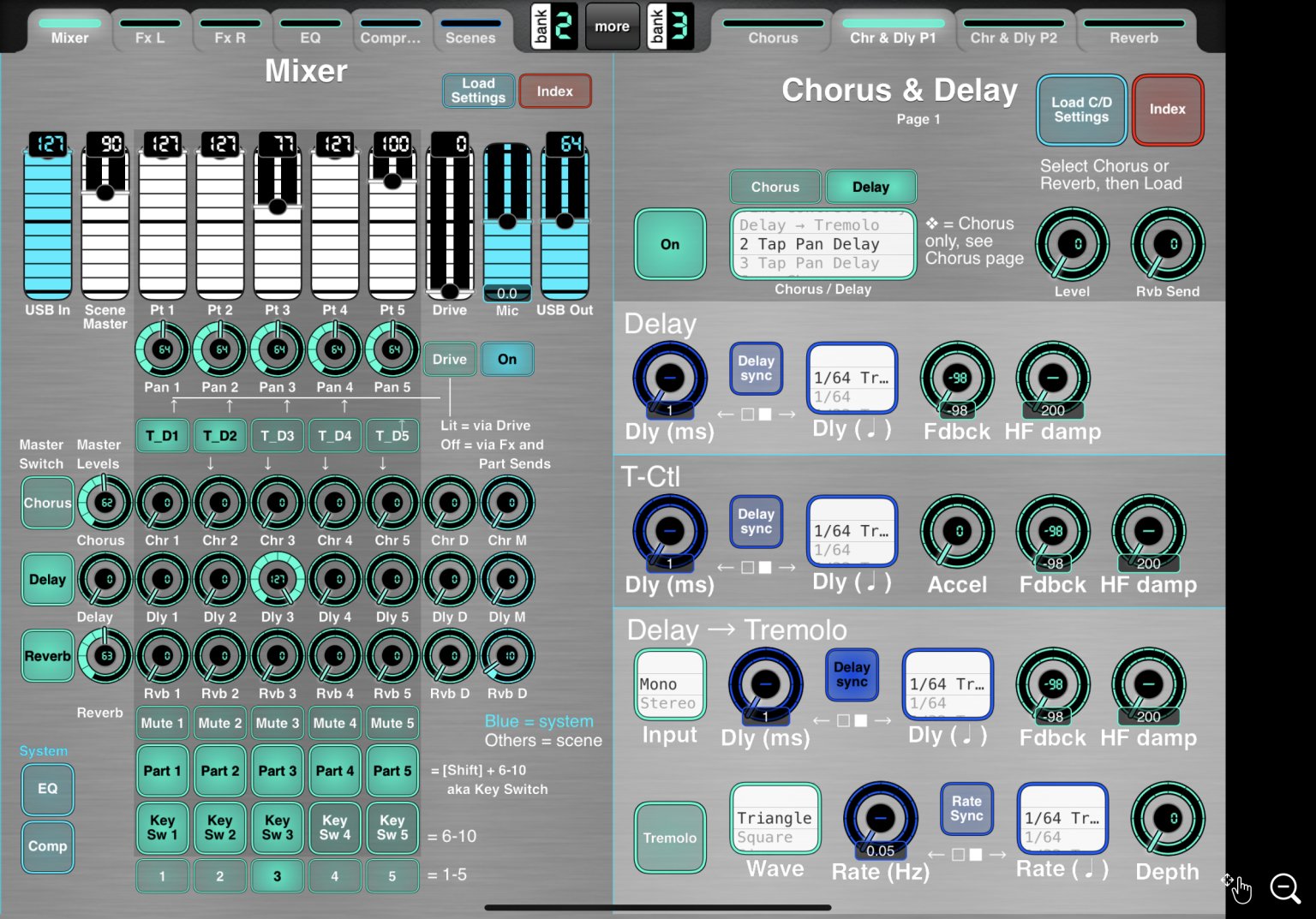1316x919 pixels.
Task: Open the Dly note picker in the T-Ctl section
Action: [852, 531]
